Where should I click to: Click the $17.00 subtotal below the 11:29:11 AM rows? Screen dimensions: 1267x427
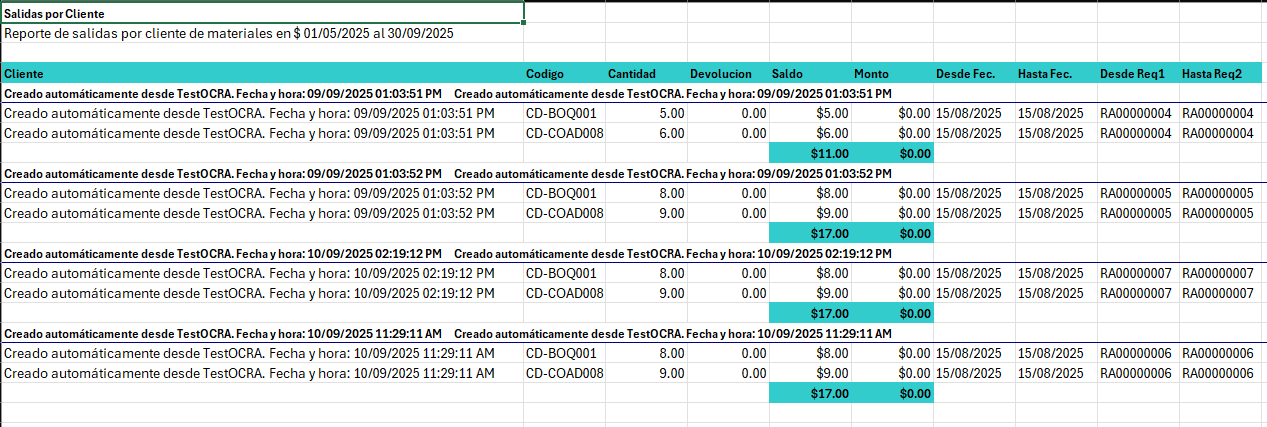[810, 393]
